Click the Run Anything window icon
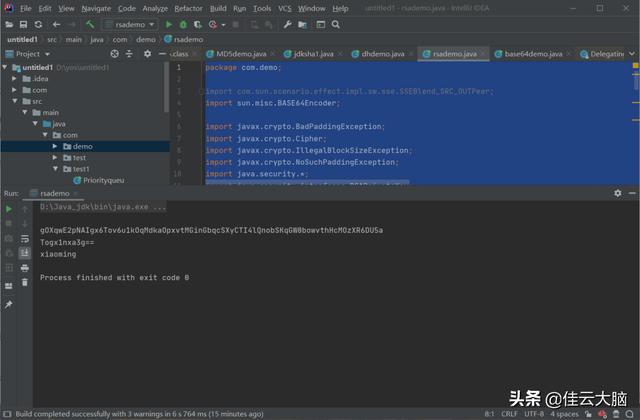The image size is (640, 420). coord(321,24)
